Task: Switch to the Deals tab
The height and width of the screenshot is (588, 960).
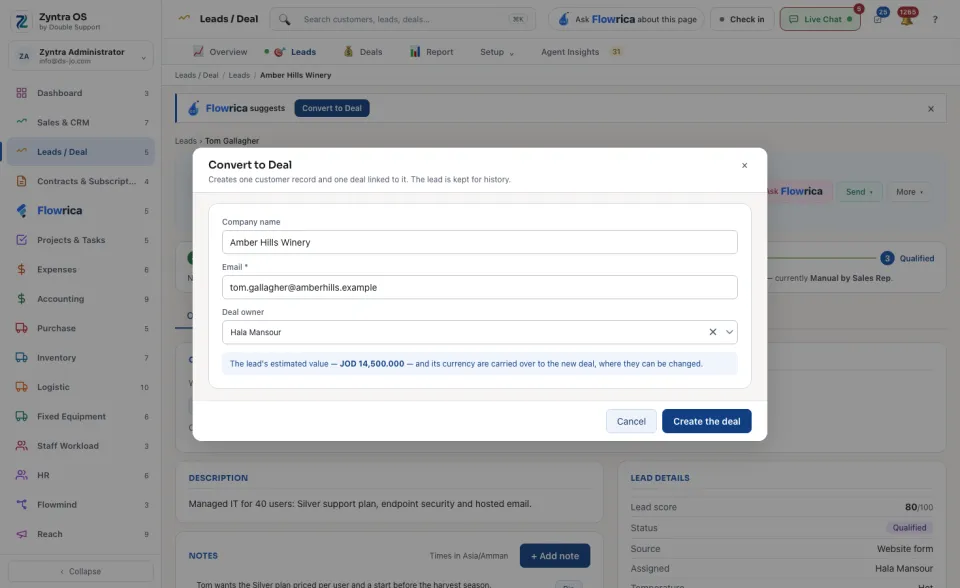Action: (362, 52)
